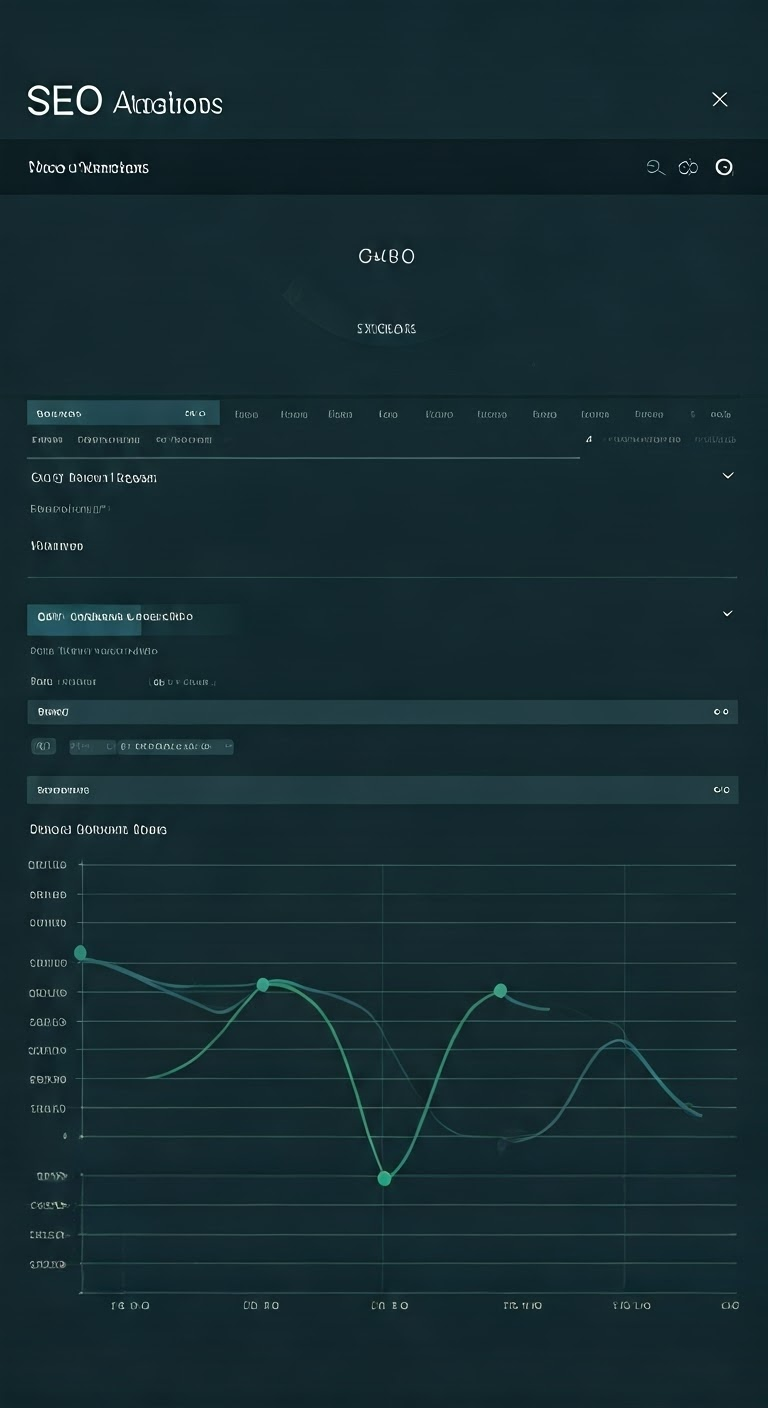Toggle the highlighted first tab's switch control
The width and height of the screenshot is (768, 1408).
pos(196,413)
